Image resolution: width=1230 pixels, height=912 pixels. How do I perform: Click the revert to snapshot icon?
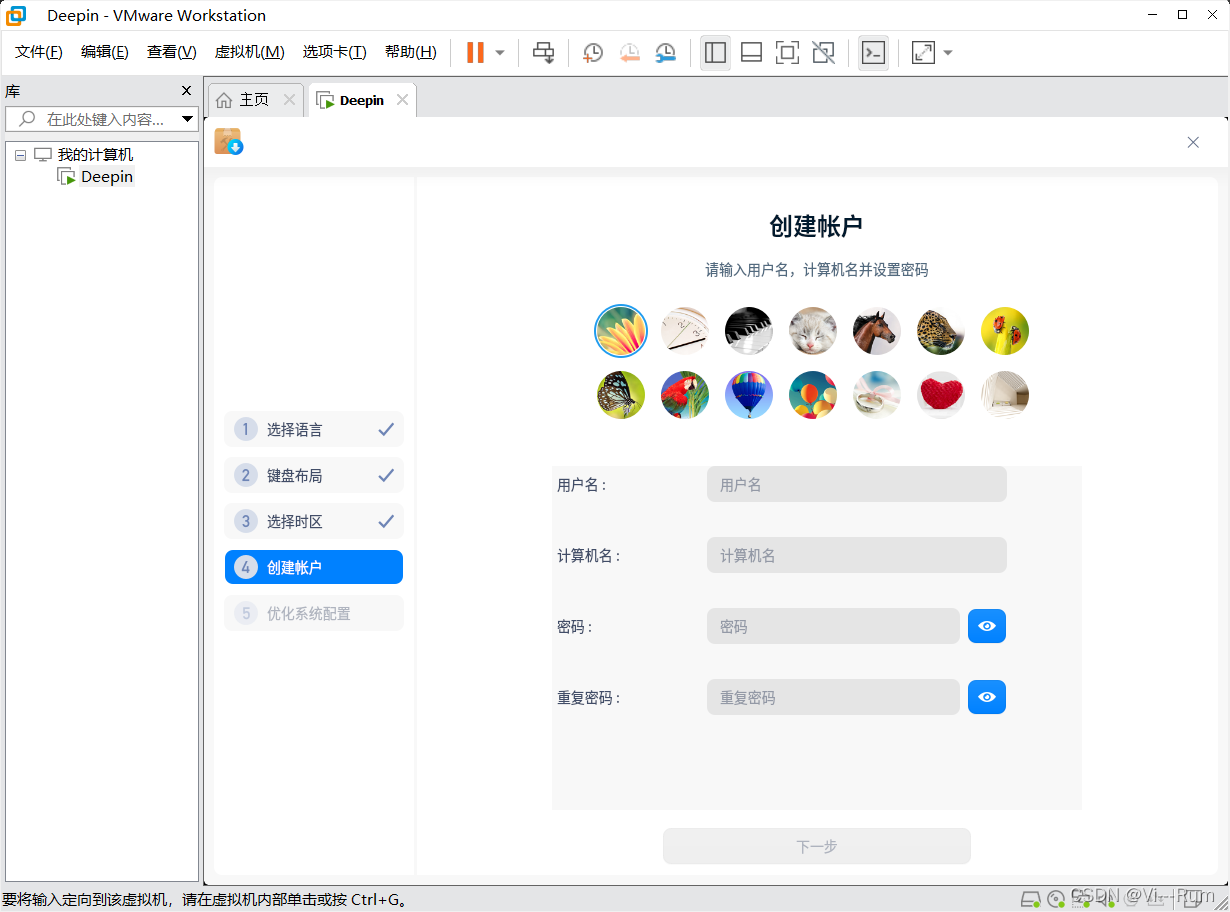[629, 53]
